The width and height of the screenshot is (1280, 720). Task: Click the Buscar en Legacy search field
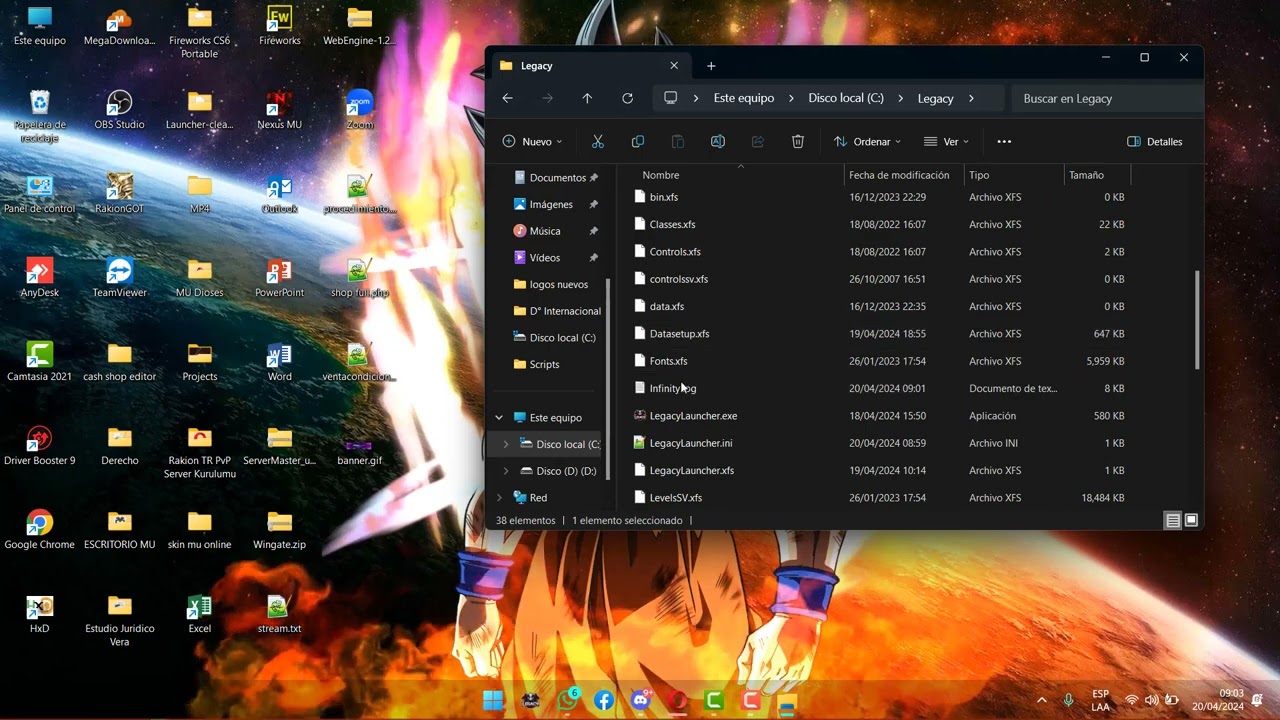[1108, 98]
